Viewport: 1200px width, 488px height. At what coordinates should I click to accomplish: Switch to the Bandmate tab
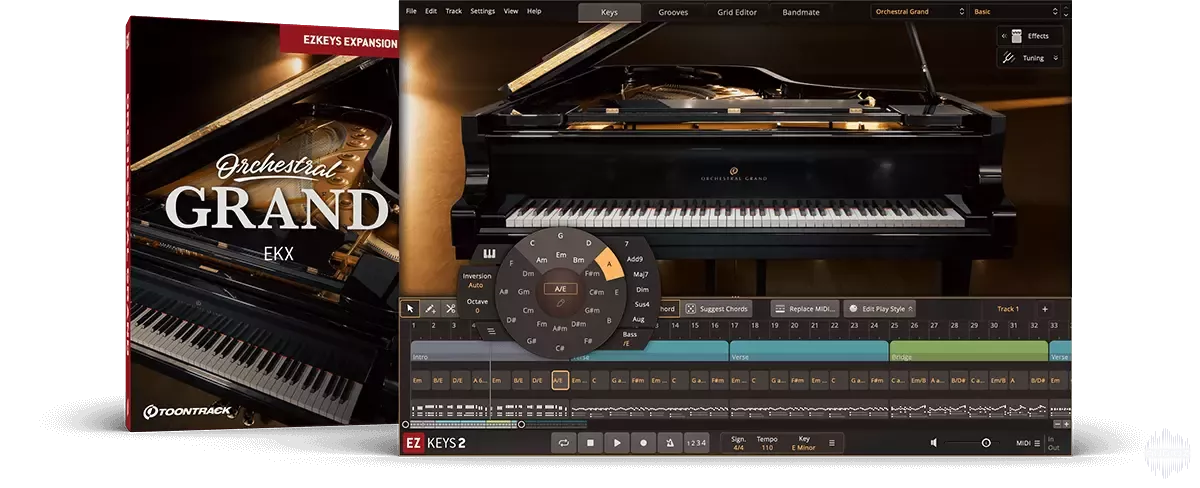800,12
